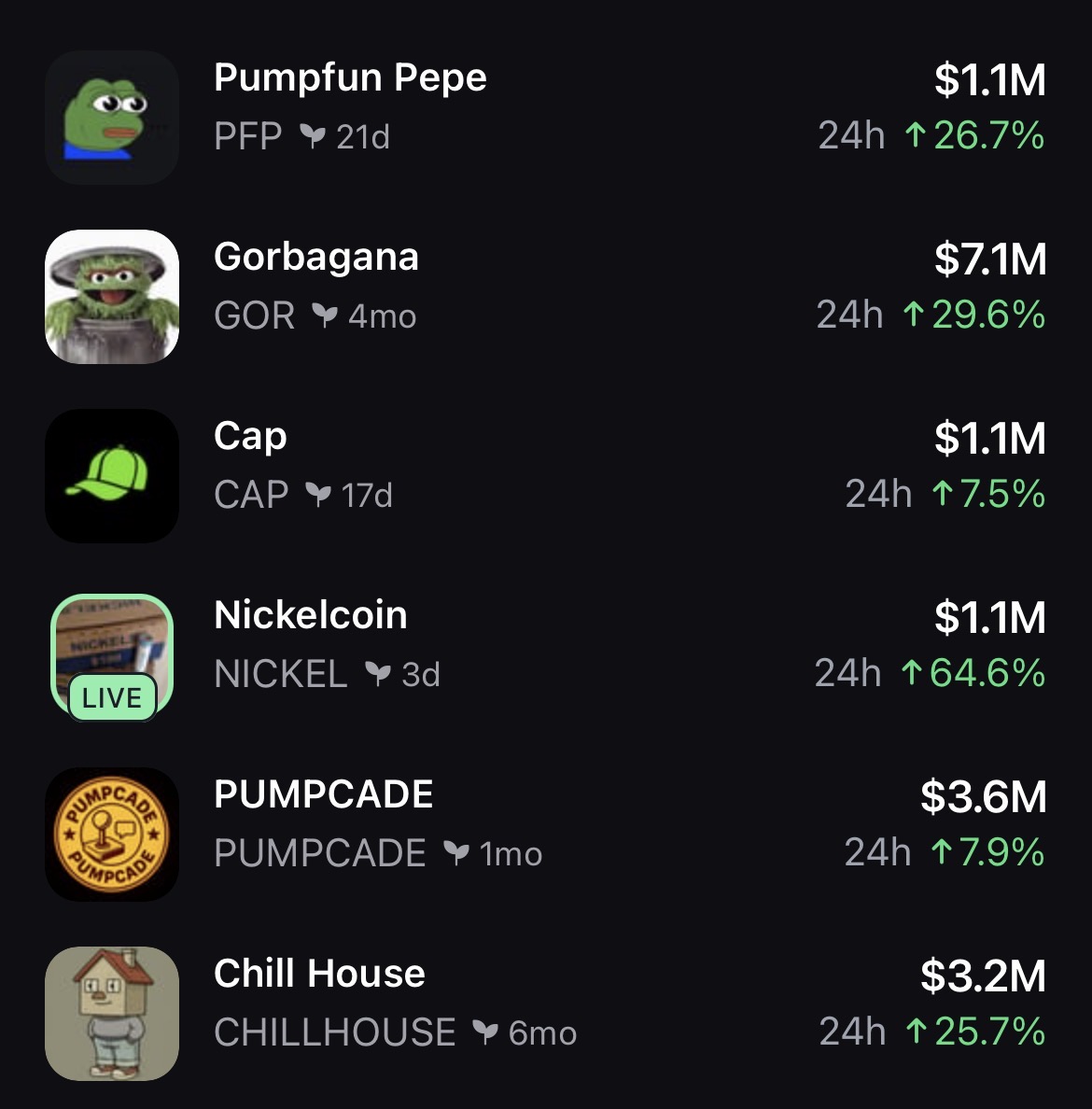Click the CHILLHOUSE ticker symbol
The height and width of the screenshot is (1109, 1092).
coord(334,1032)
